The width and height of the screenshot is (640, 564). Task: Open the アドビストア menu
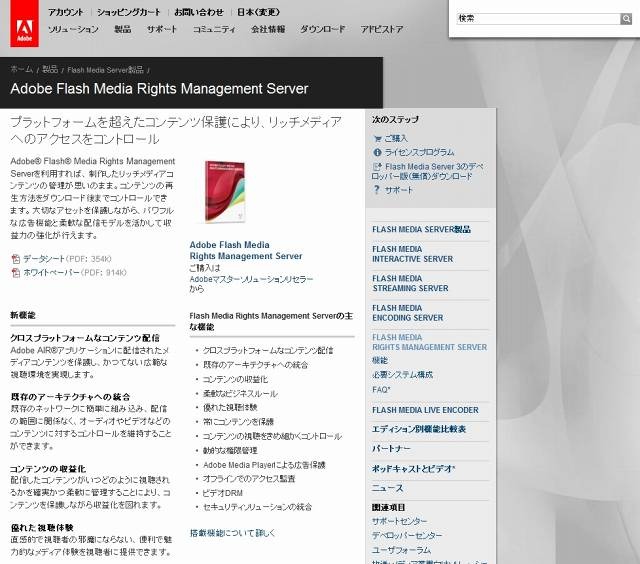point(382,29)
